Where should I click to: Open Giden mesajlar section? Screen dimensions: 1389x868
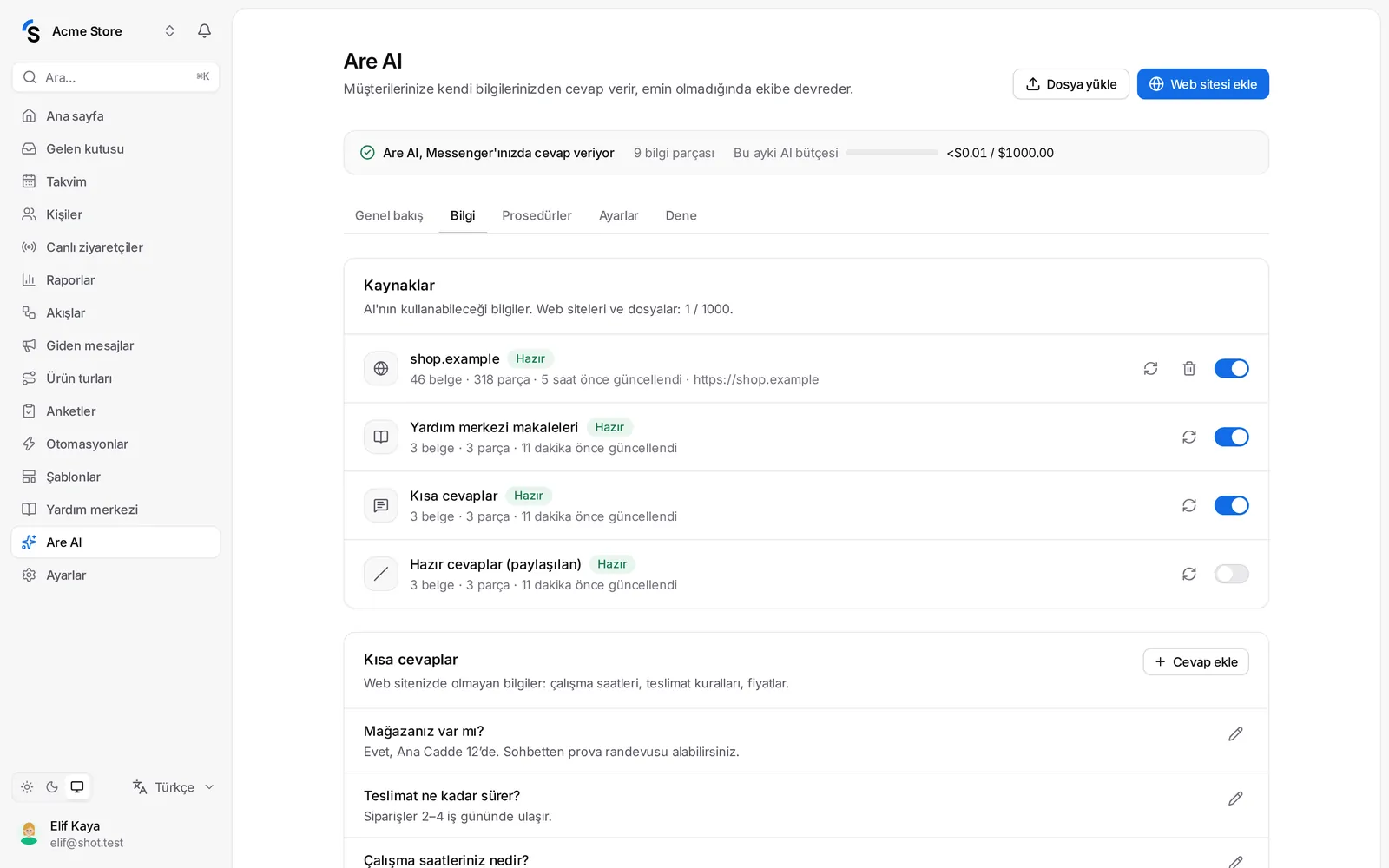pyautogui.click(x=115, y=345)
